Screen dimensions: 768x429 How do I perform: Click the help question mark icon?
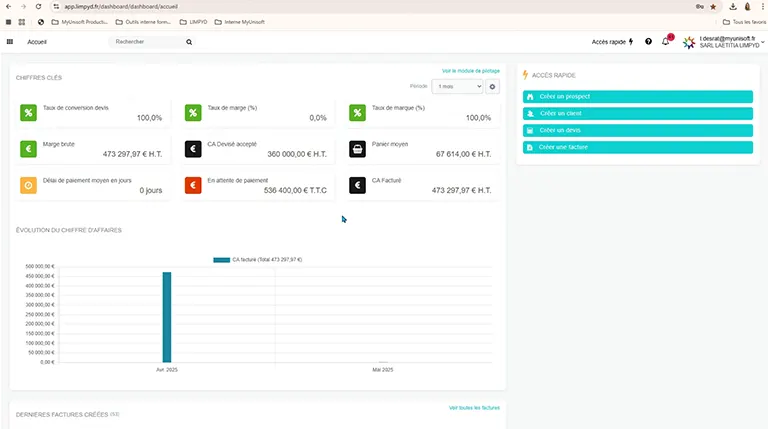[x=648, y=42]
